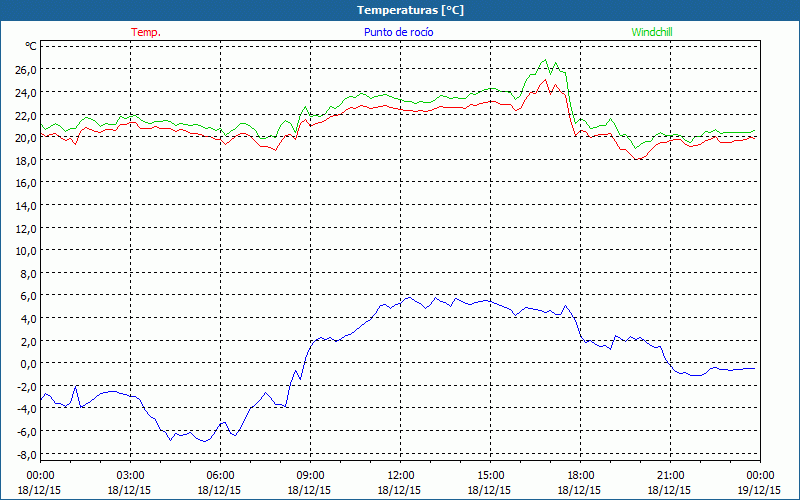
Task: Click the 19/12/15 date label
Action: (759, 490)
